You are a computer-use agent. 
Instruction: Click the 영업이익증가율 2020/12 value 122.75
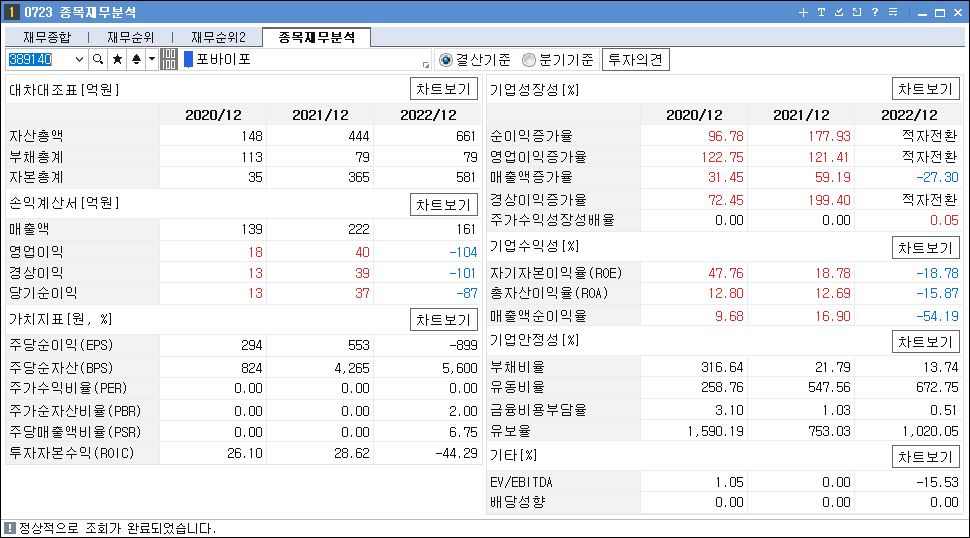722,157
